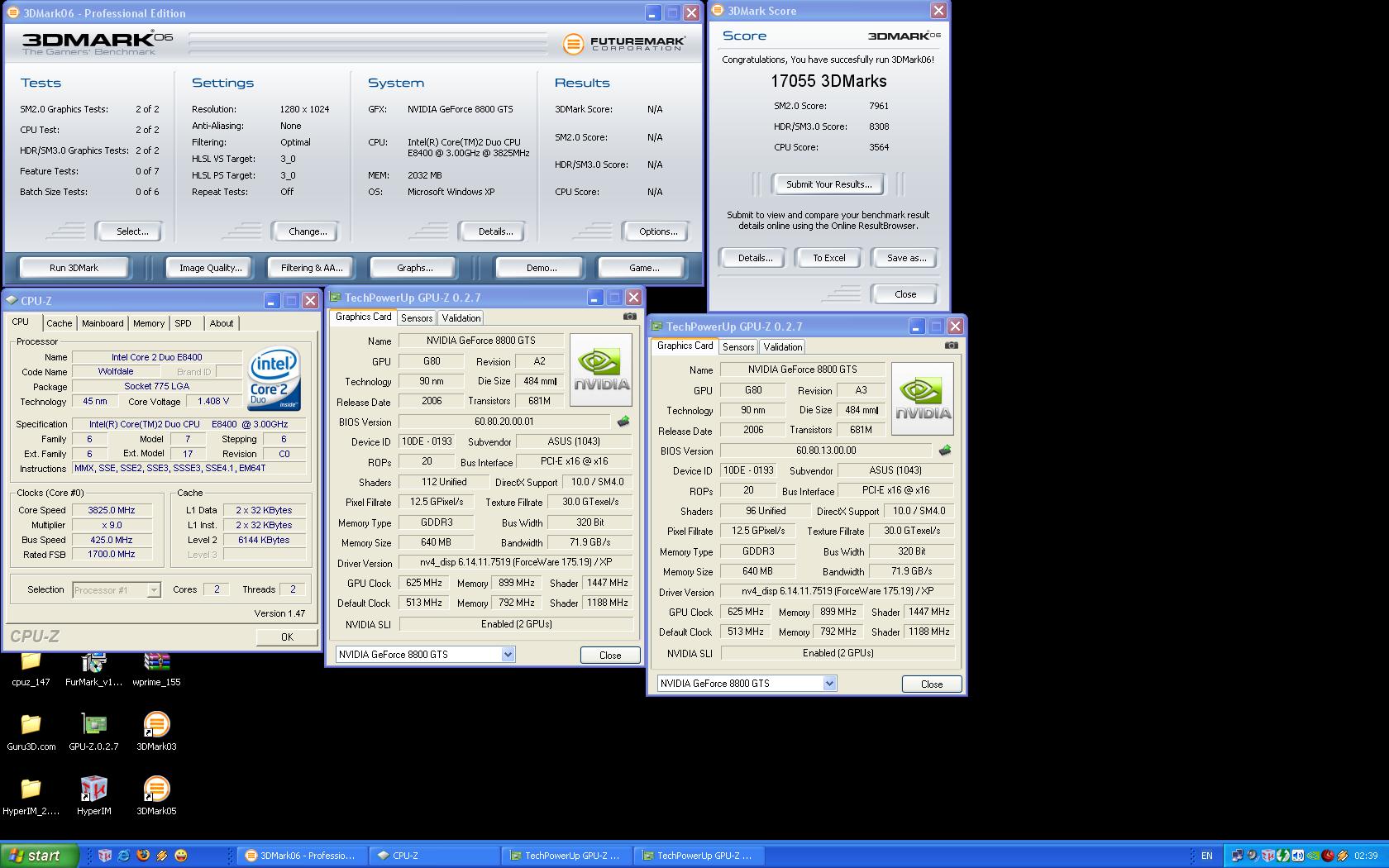Click To Excel button in score window
Screen dimensions: 1389x868
point(828,258)
